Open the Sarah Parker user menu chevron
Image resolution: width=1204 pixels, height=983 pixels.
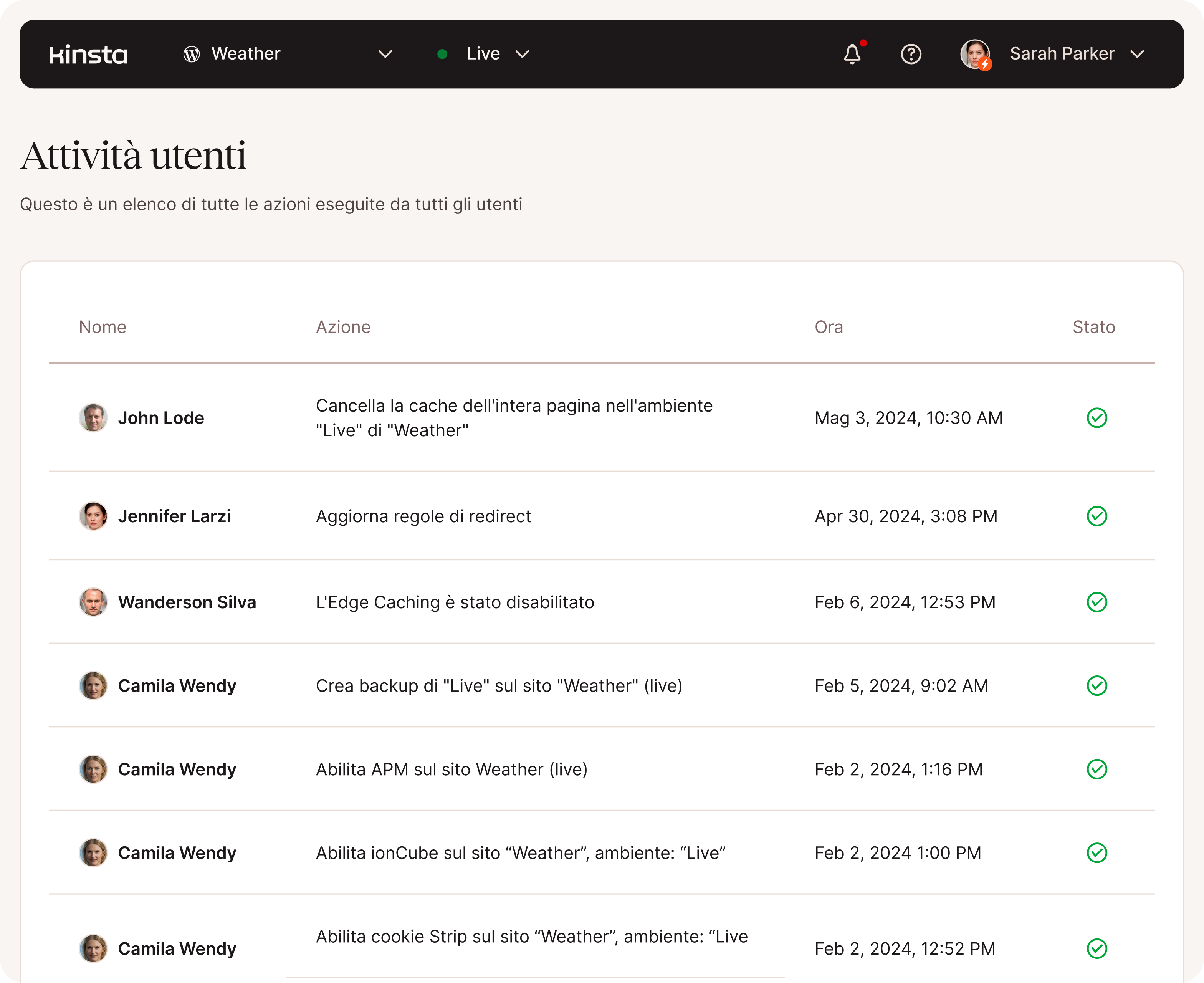point(1137,55)
